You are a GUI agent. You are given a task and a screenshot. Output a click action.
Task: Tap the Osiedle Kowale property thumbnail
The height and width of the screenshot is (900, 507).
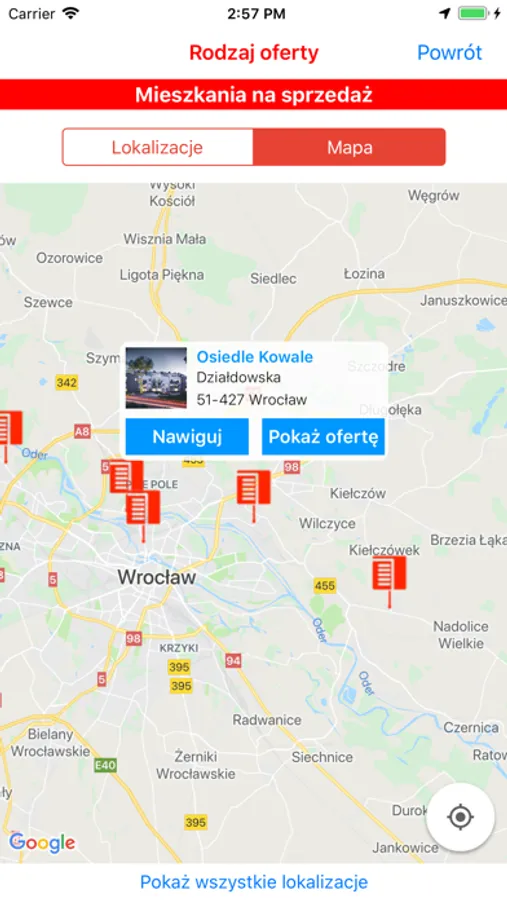click(x=156, y=378)
